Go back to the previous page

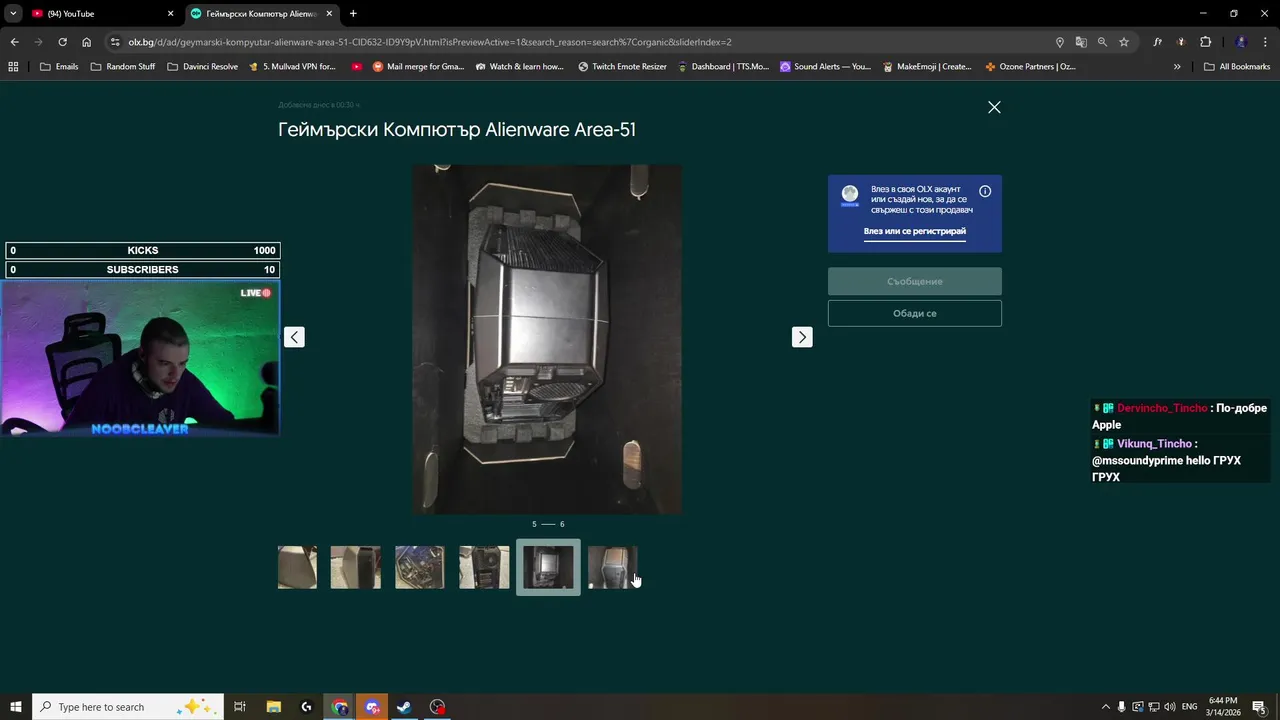click(14, 42)
